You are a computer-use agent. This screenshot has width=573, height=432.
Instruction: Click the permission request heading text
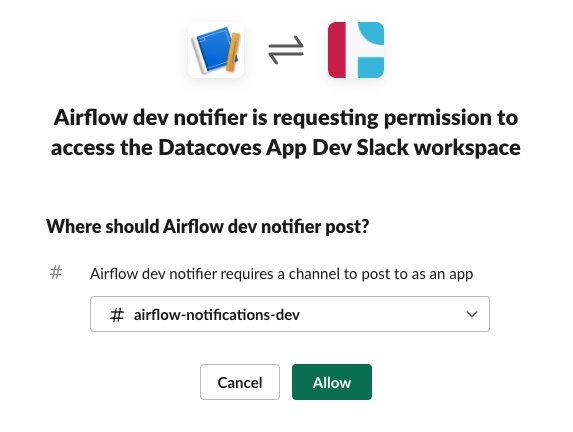pyautogui.click(x=286, y=132)
